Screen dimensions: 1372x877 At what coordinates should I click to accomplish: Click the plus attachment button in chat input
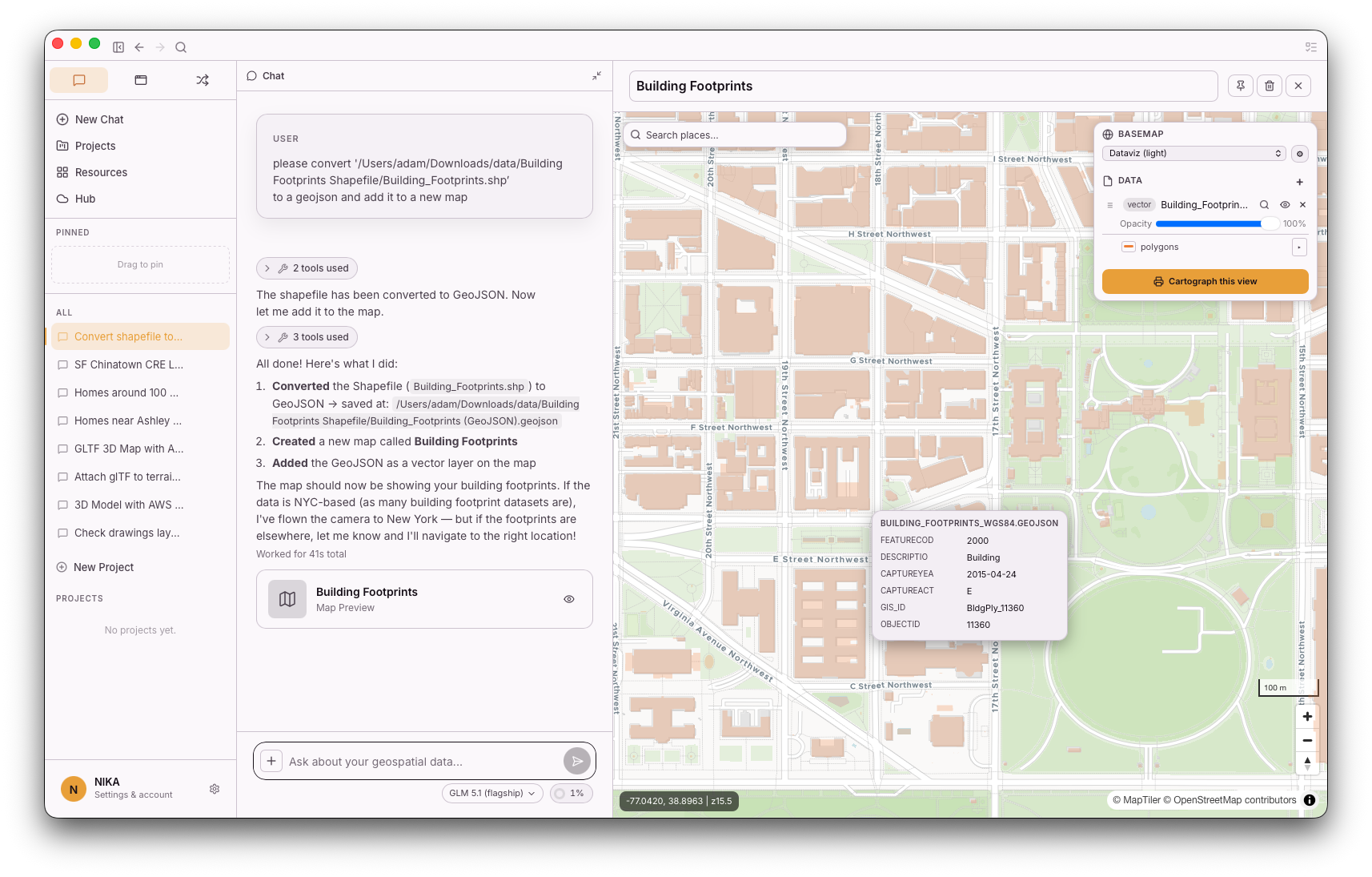271,761
